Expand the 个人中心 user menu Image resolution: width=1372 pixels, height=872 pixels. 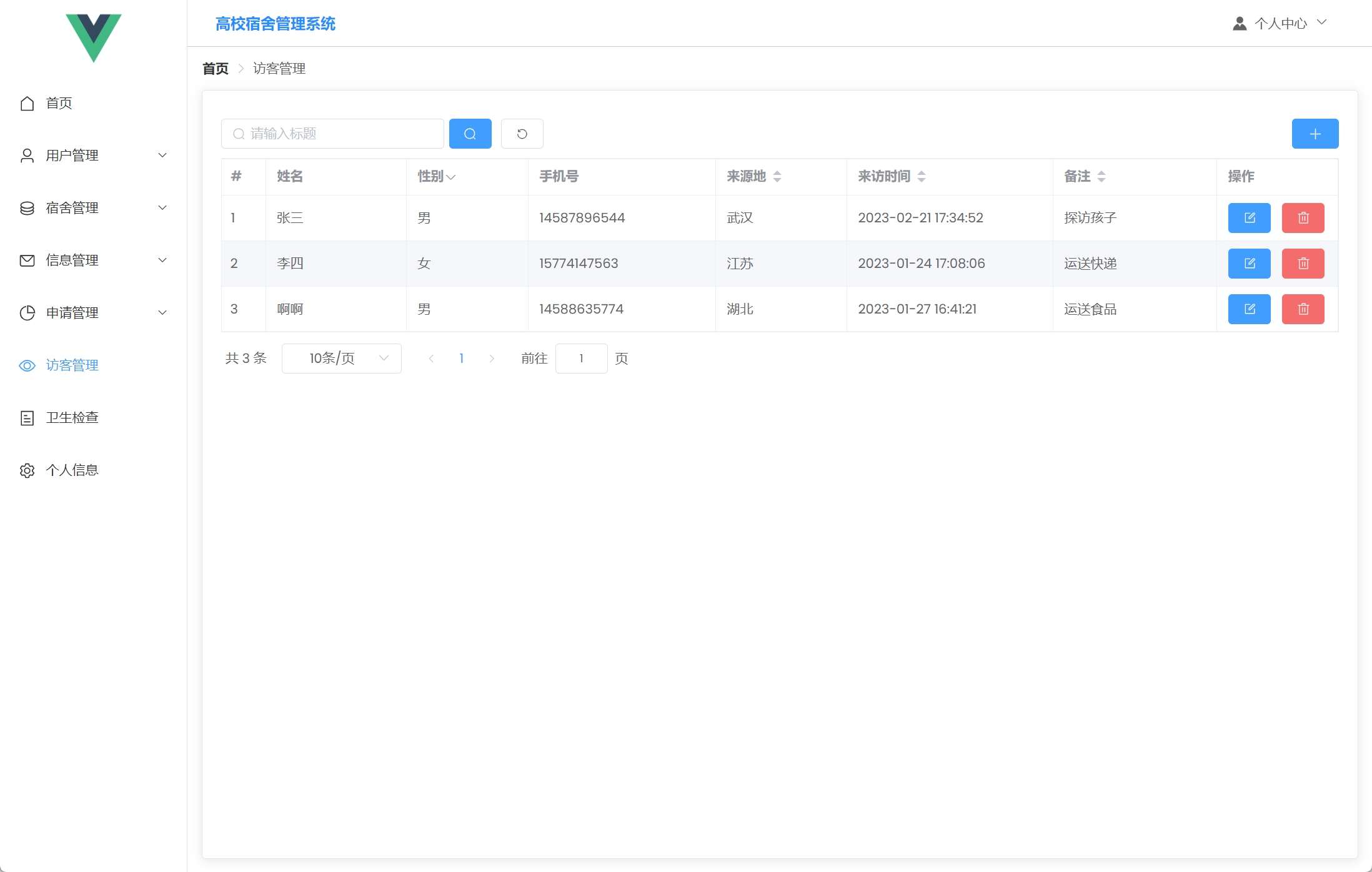click(1280, 24)
